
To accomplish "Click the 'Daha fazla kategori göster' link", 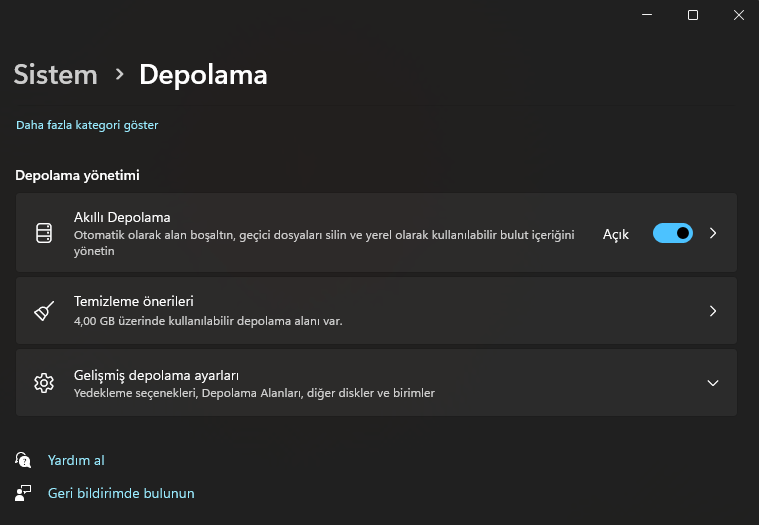I will (x=87, y=125).
